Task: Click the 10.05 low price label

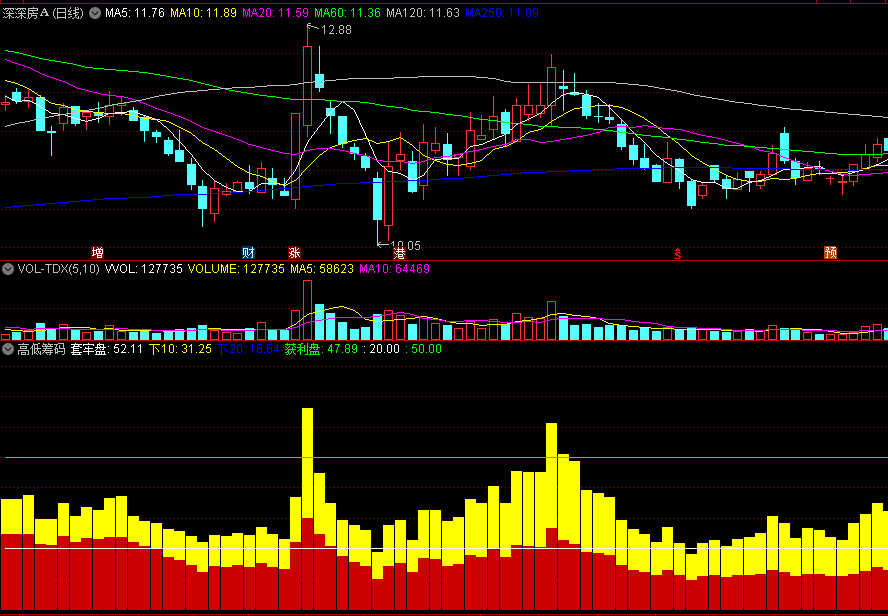Action: click(x=405, y=245)
